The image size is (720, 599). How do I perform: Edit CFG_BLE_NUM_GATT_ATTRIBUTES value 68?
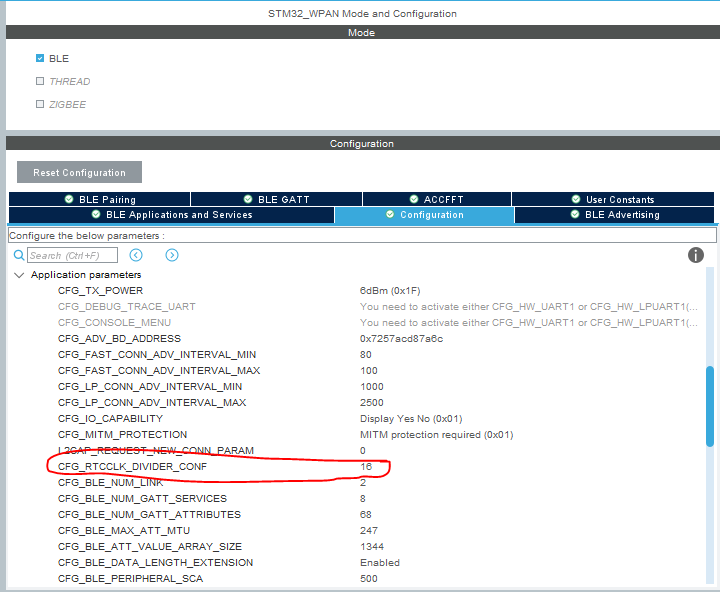point(366,514)
